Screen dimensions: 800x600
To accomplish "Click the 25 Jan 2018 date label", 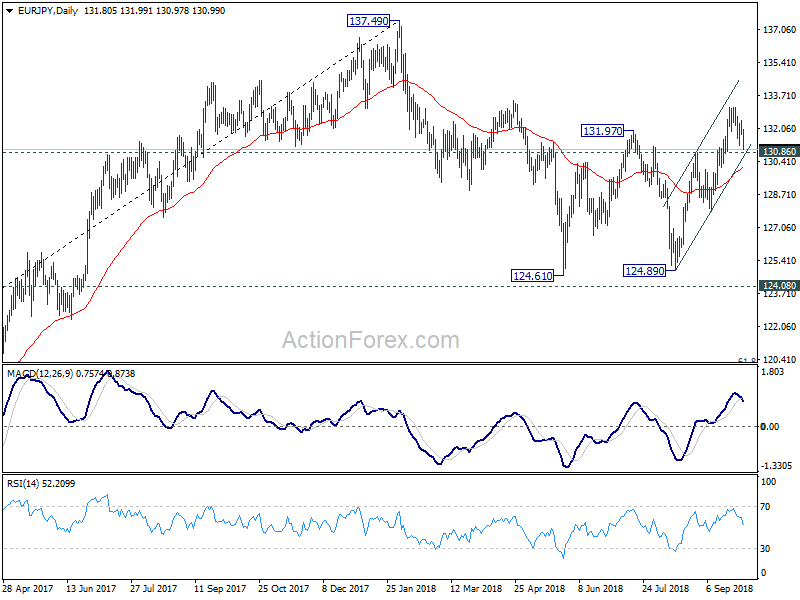I will click(411, 588).
